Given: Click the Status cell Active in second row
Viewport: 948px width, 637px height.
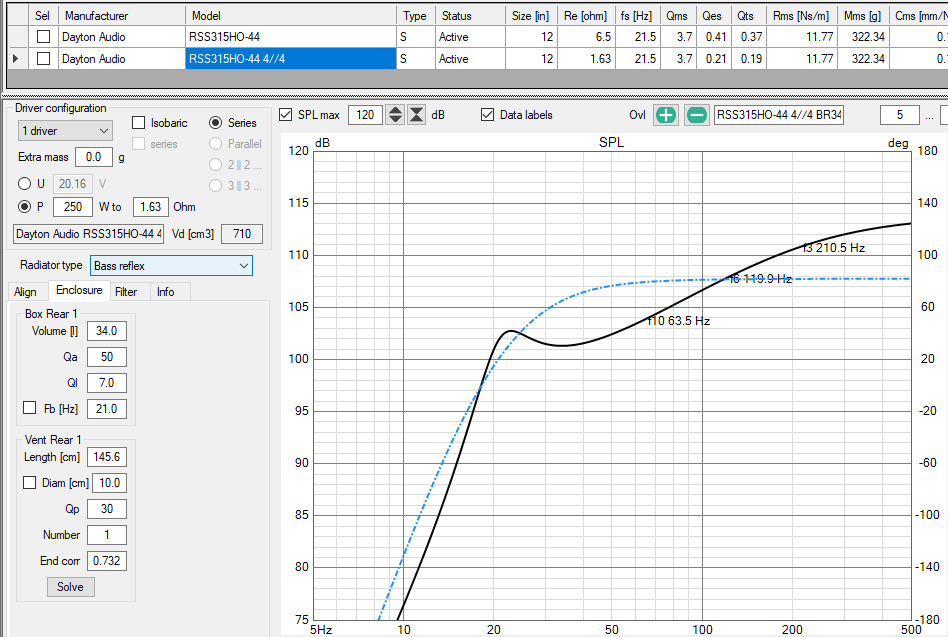Looking at the screenshot, I should pyautogui.click(x=470, y=59).
